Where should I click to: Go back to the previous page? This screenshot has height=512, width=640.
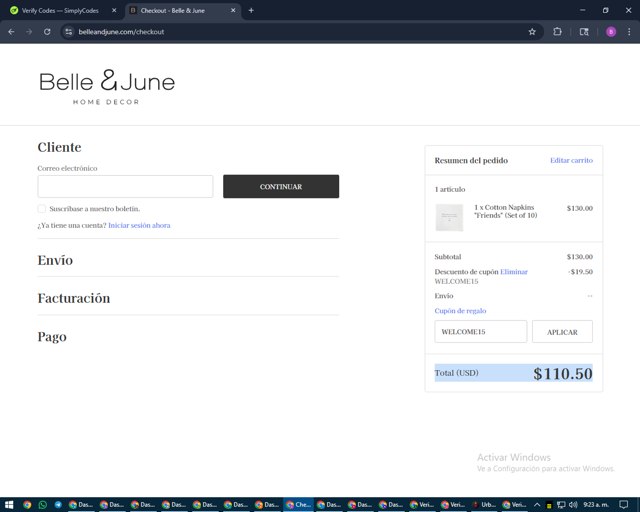click(x=11, y=32)
